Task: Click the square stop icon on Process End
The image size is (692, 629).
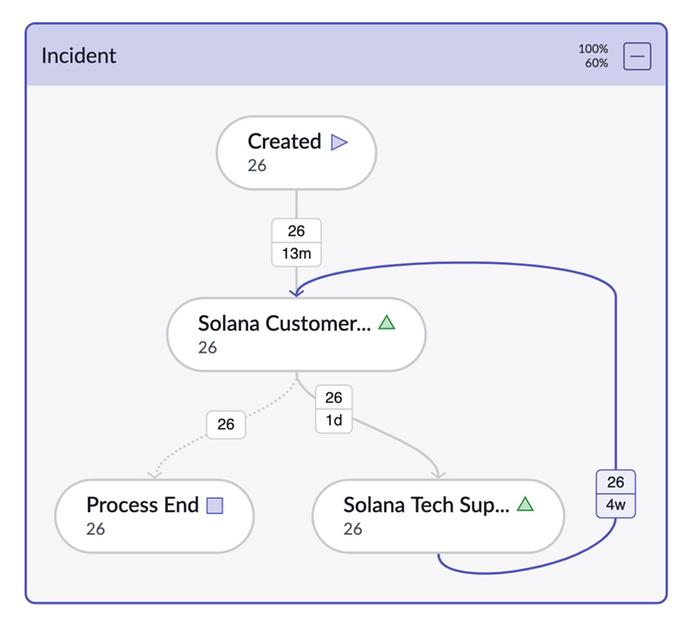Action: pos(215,505)
